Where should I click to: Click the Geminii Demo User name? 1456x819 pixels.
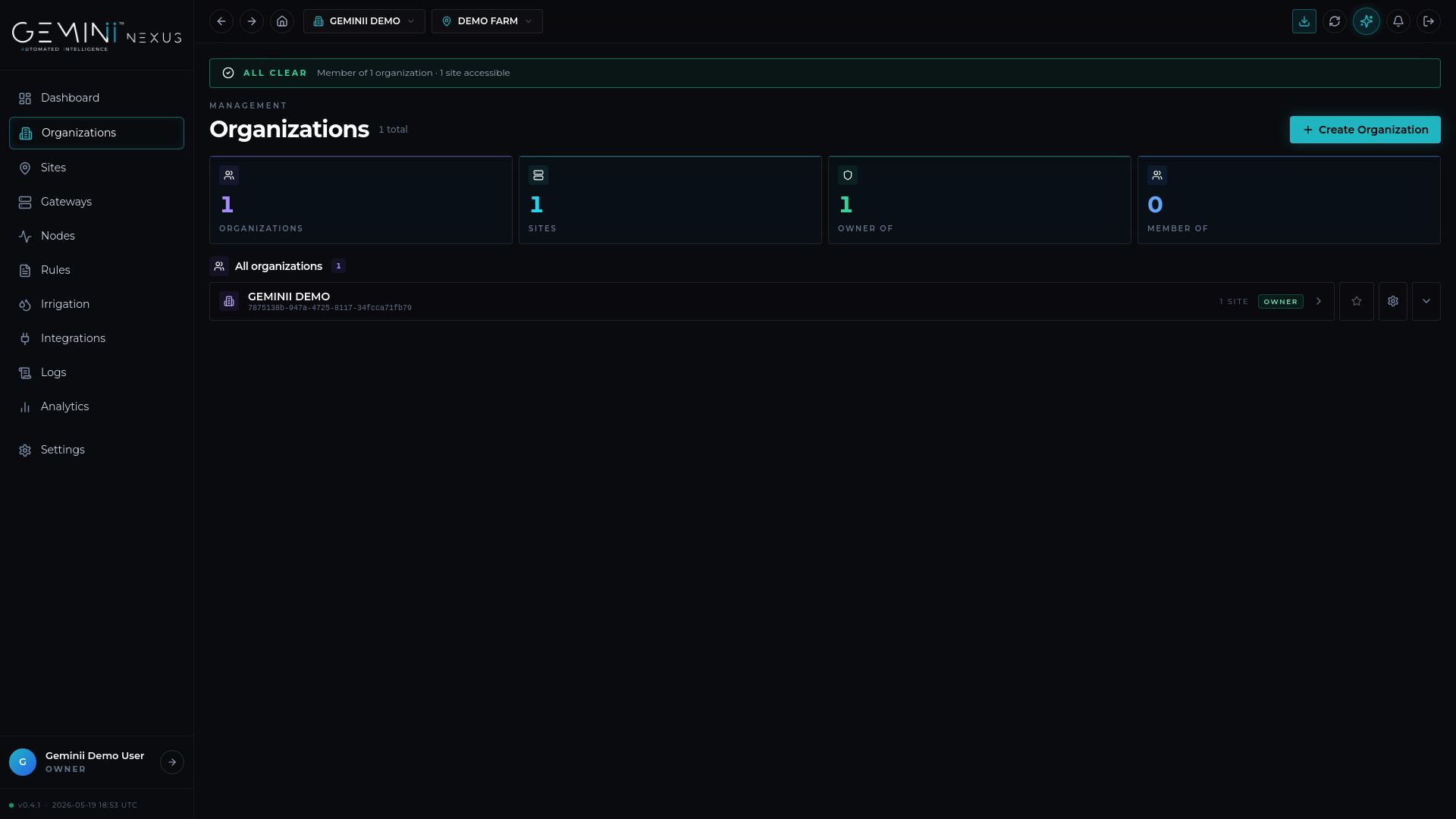(x=95, y=755)
